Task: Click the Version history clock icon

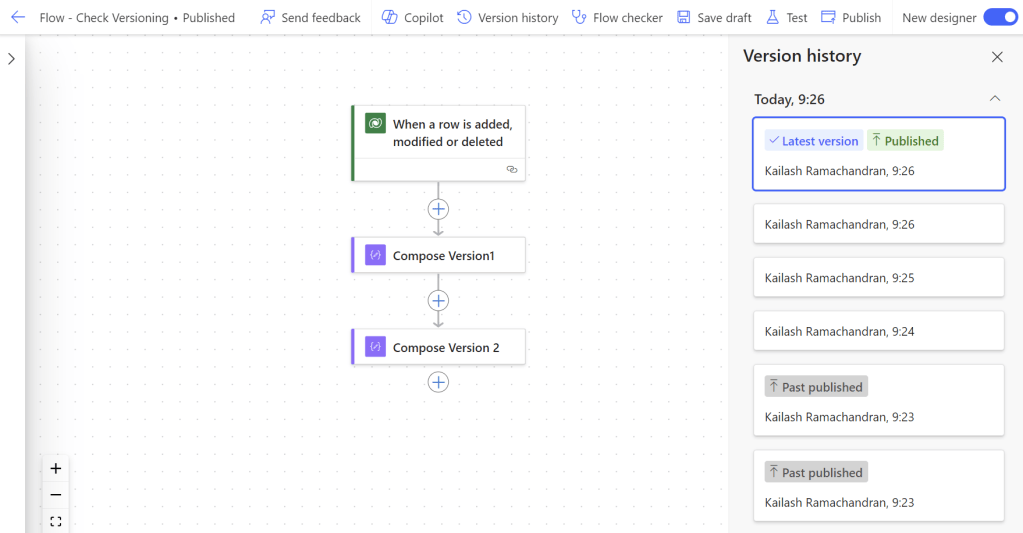Action: pos(464,17)
